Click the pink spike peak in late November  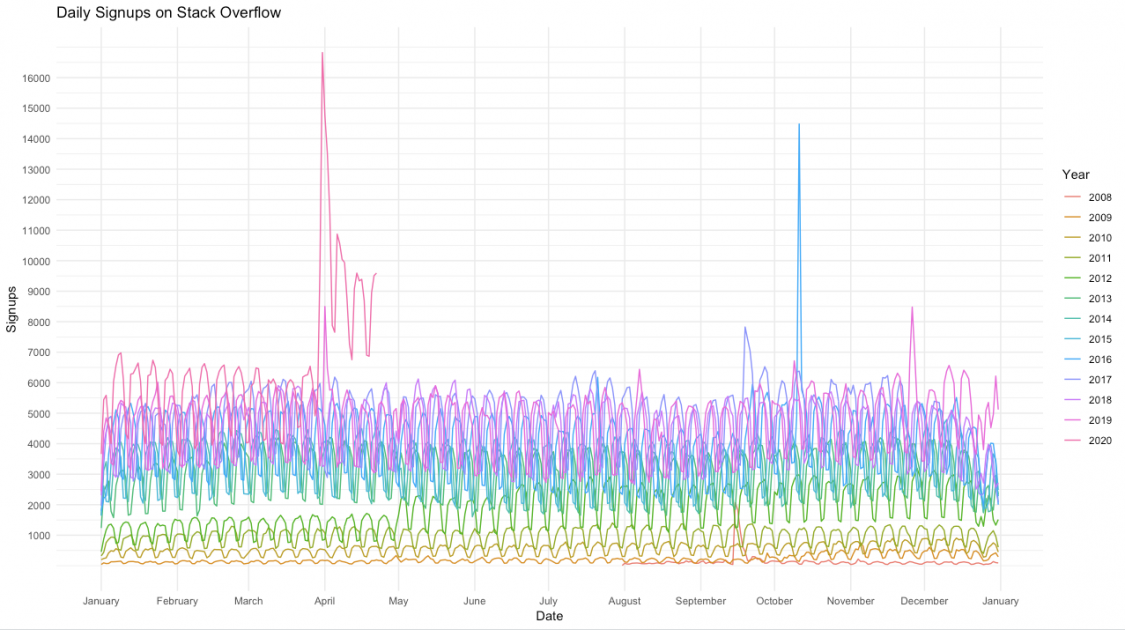912,308
